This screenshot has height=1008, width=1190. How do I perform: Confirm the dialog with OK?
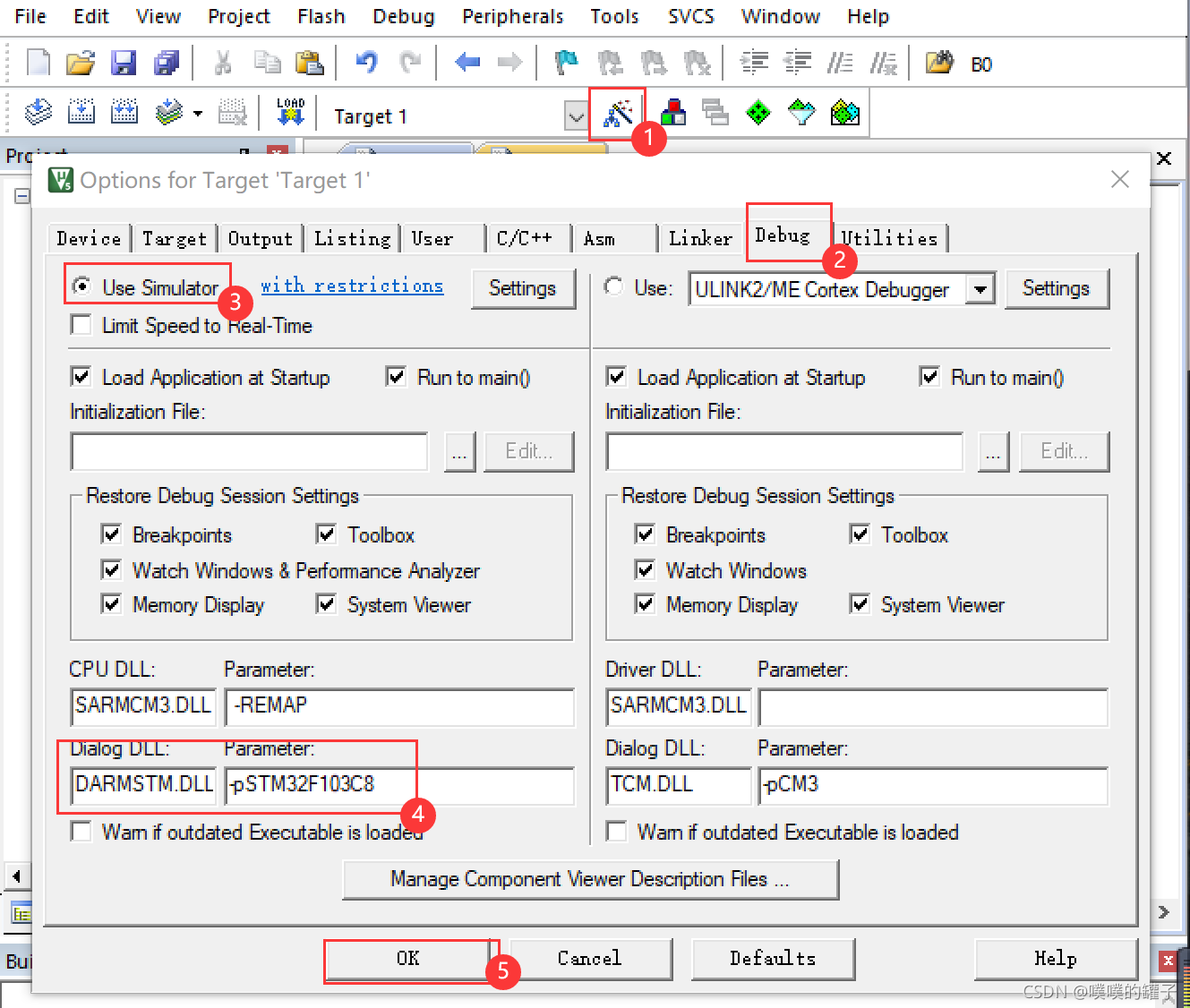point(408,959)
